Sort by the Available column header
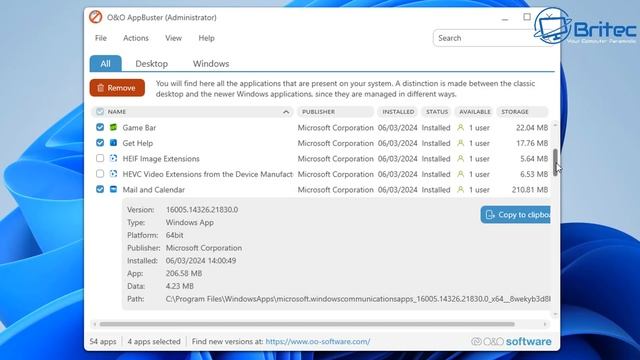 (475, 112)
